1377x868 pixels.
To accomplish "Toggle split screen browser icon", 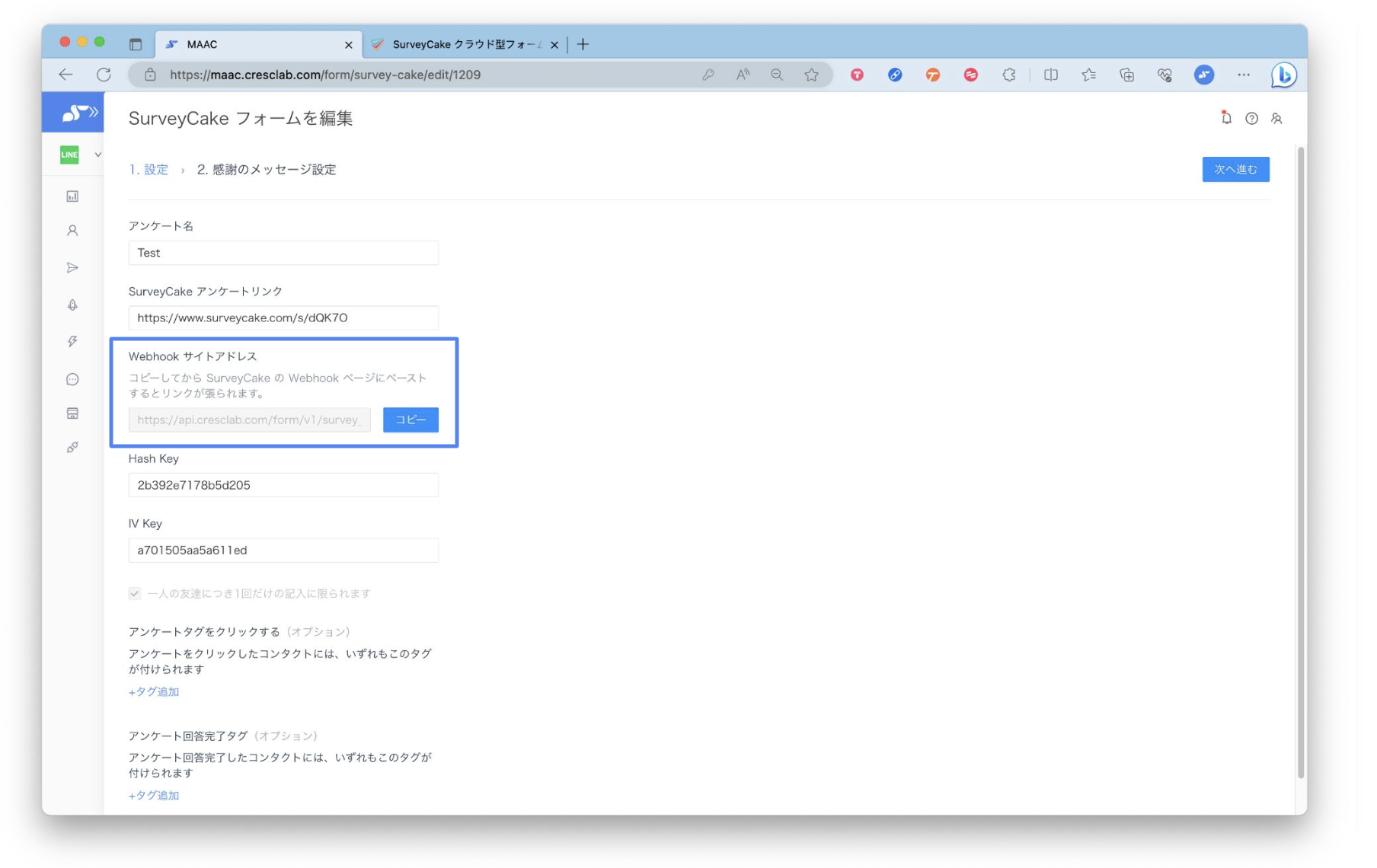I will (1051, 75).
